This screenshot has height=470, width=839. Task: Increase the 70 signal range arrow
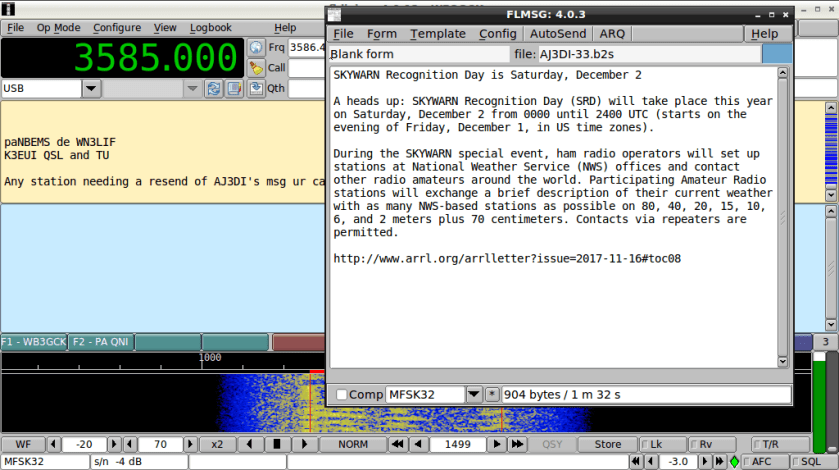(190, 444)
